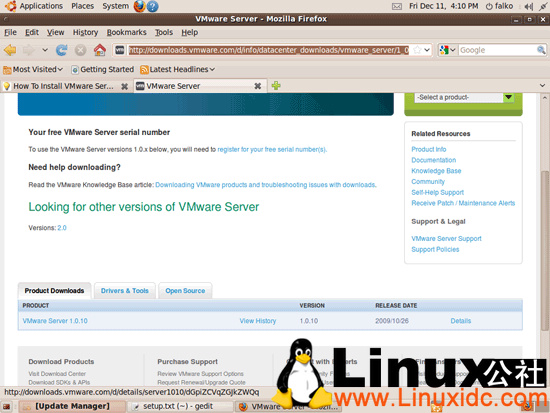Screen dimensions: 550x413
Task: Click the site identity icon in address bar
Action: pyautogui.click(x=120, y=50)
